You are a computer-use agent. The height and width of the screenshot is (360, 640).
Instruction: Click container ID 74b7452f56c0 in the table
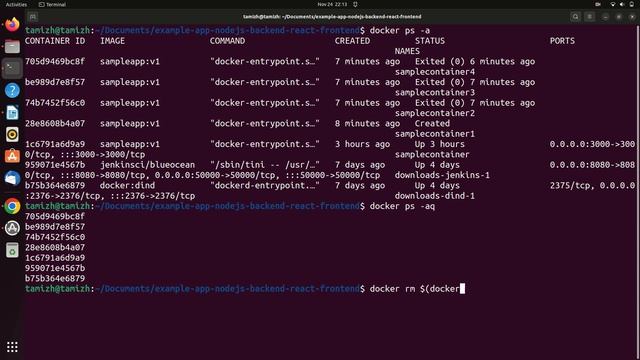pyautogui.click(x=55, y=103)
